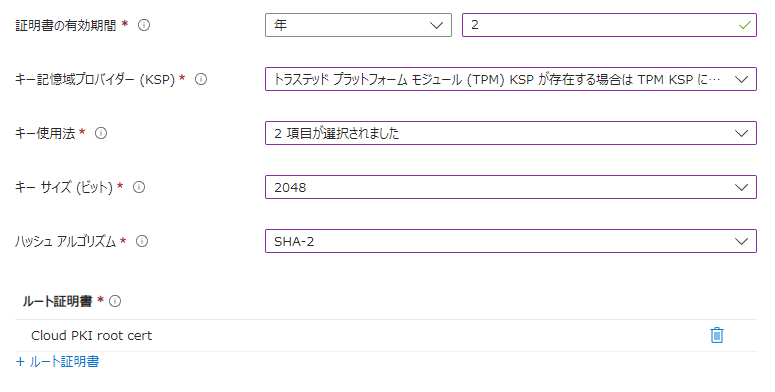Show info tooltip for キー記憶域プロバイダー (KSP)
The width and height of the screenshot is (775, 392).
click(201, 79)
